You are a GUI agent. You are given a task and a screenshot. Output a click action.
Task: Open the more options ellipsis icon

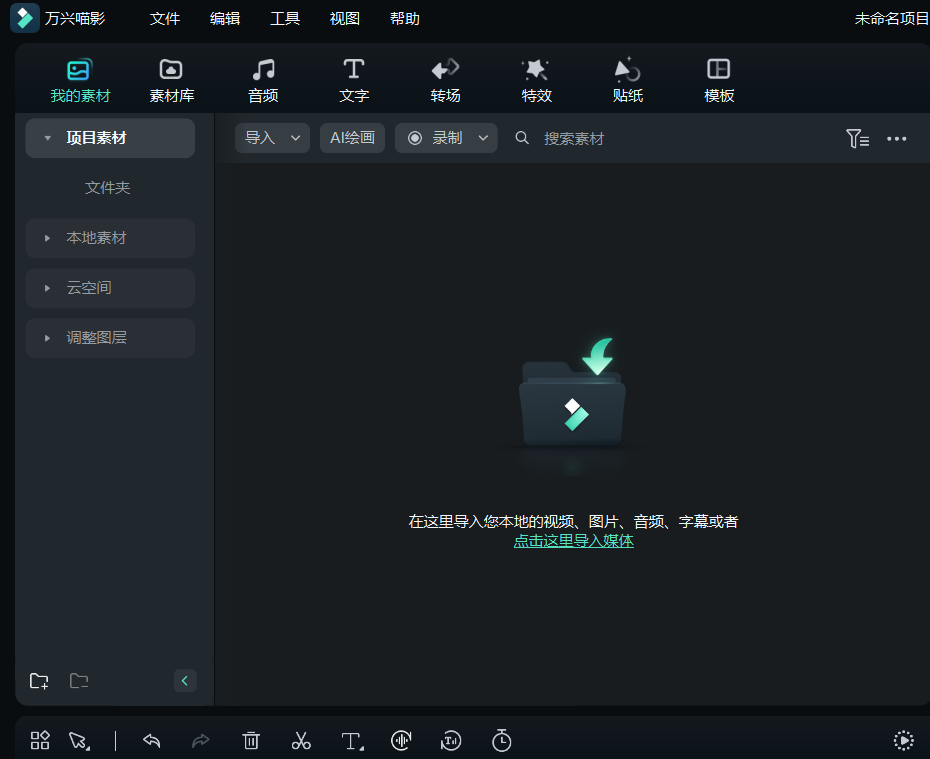(896, 138)
